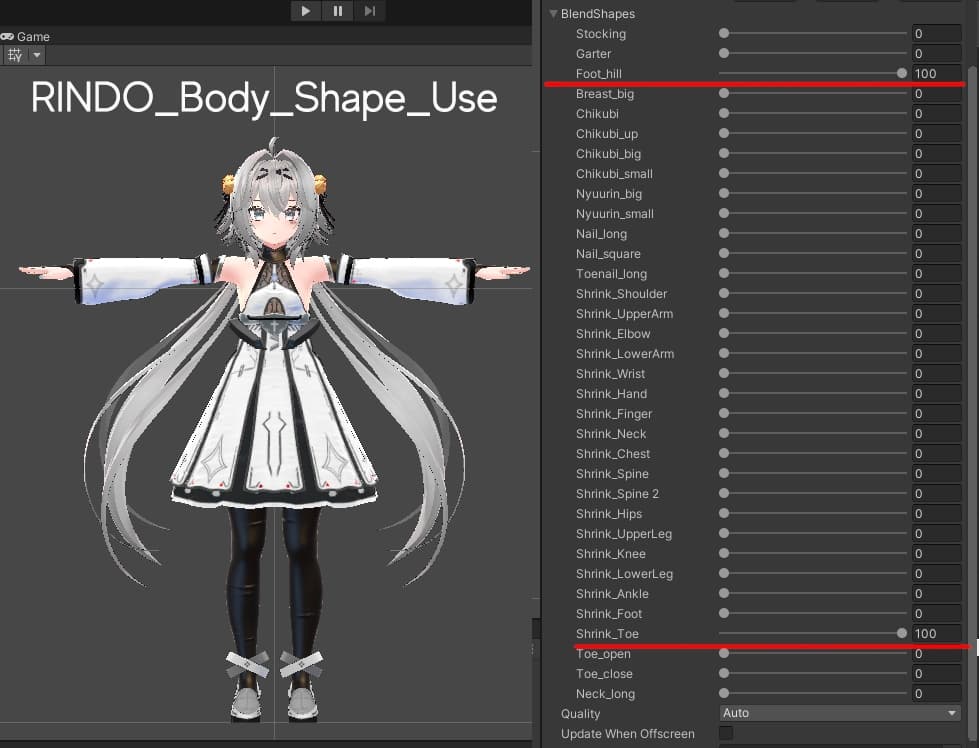Click the Step frame button

pyautogui.click(x=370, y=11)
